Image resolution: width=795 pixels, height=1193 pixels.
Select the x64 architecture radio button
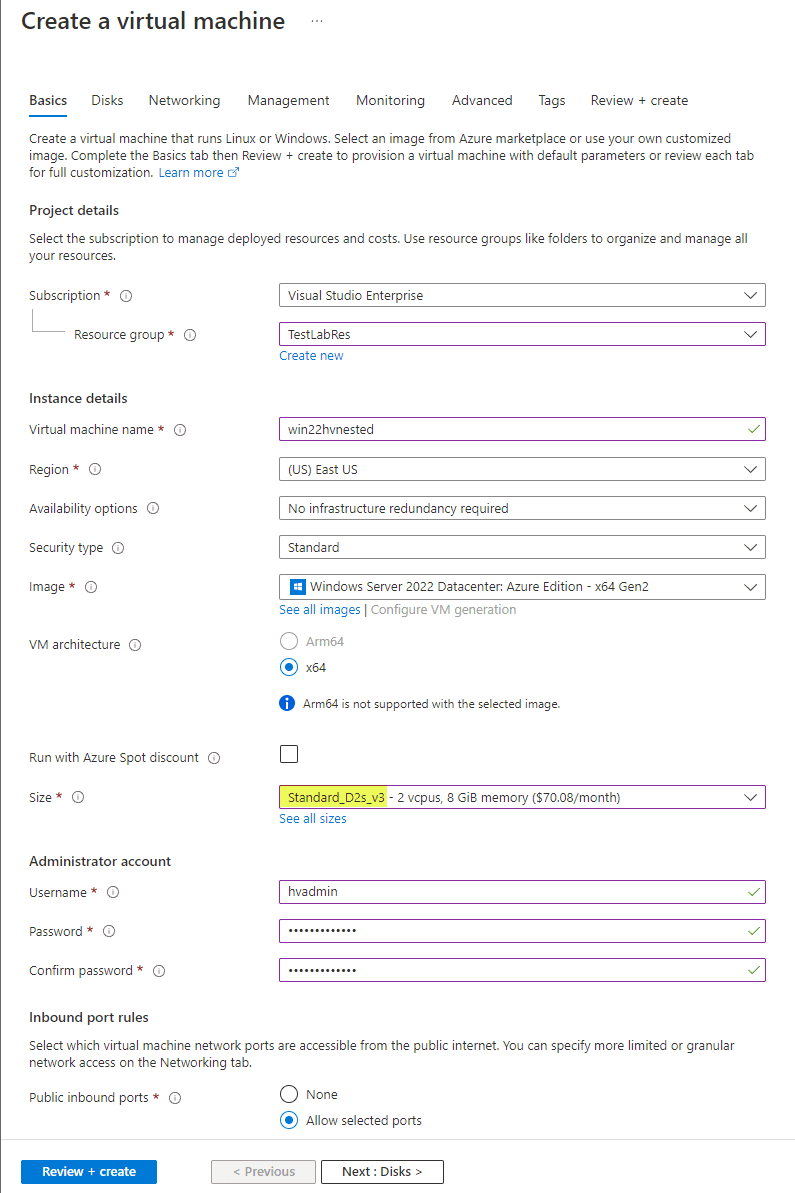click(289, 667)
